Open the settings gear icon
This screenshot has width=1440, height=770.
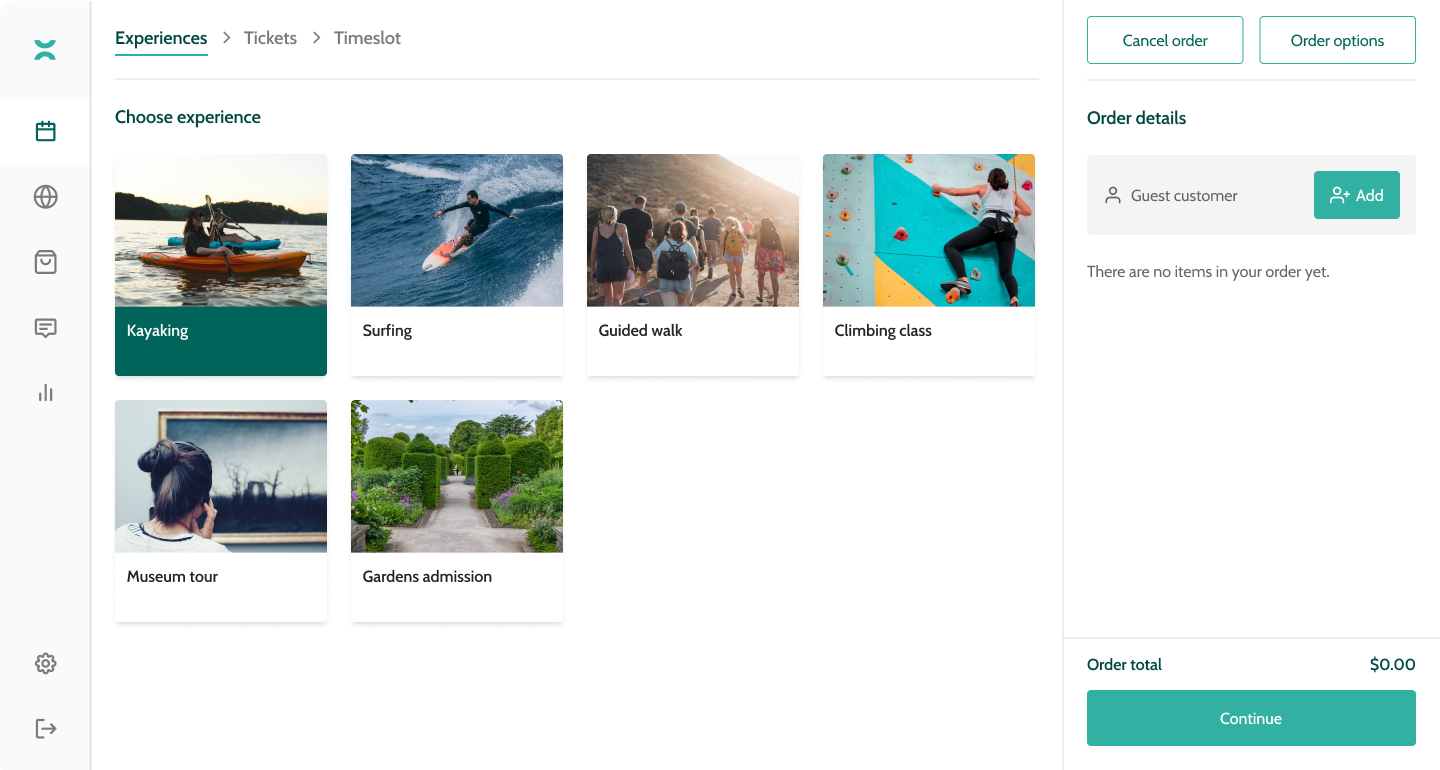pos(45,663)
